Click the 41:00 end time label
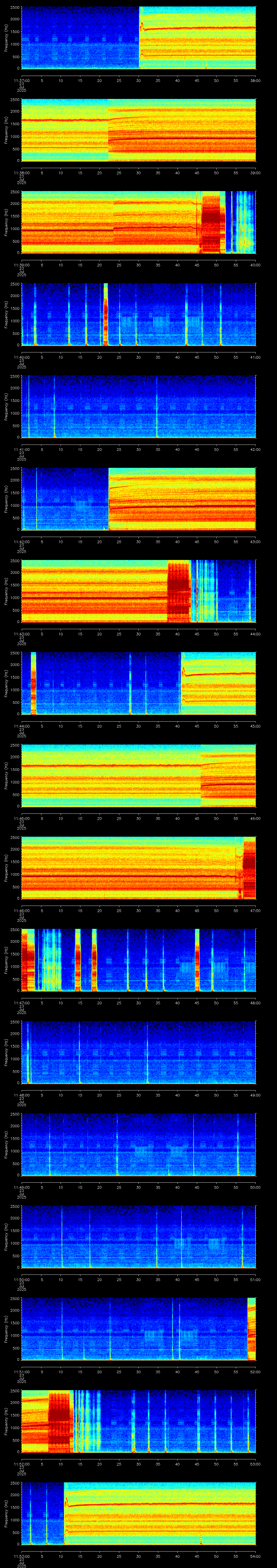277x1568 pixels. click(255, 357)
